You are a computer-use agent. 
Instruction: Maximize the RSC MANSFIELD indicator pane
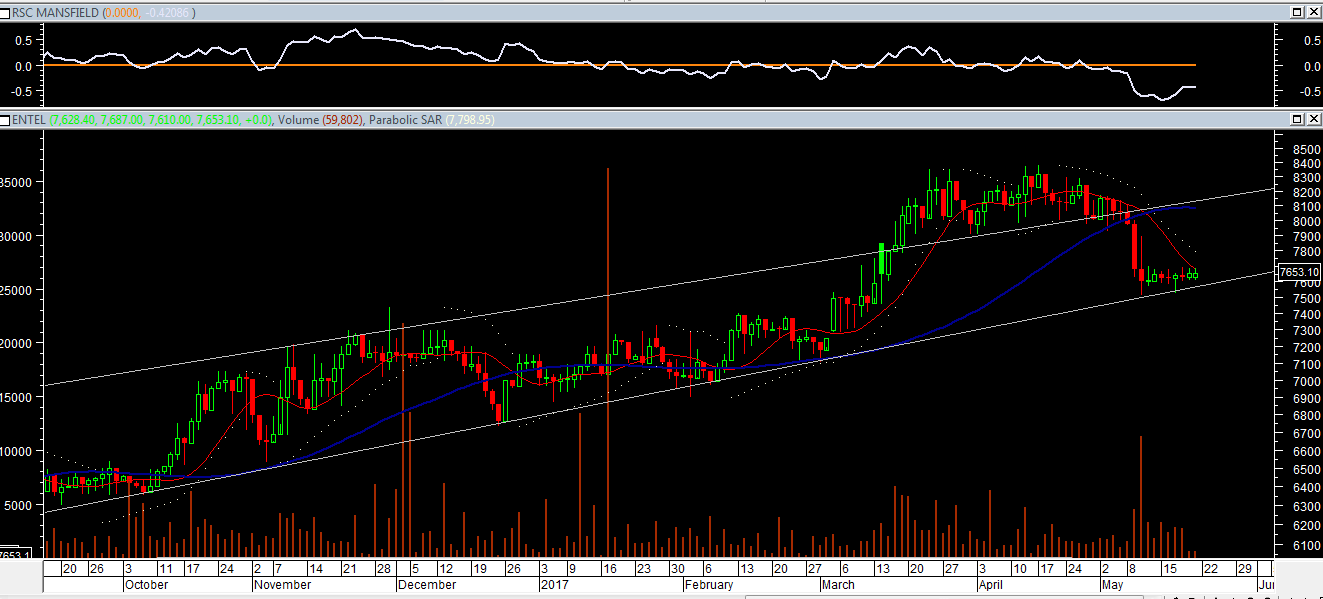(1296, 12)
